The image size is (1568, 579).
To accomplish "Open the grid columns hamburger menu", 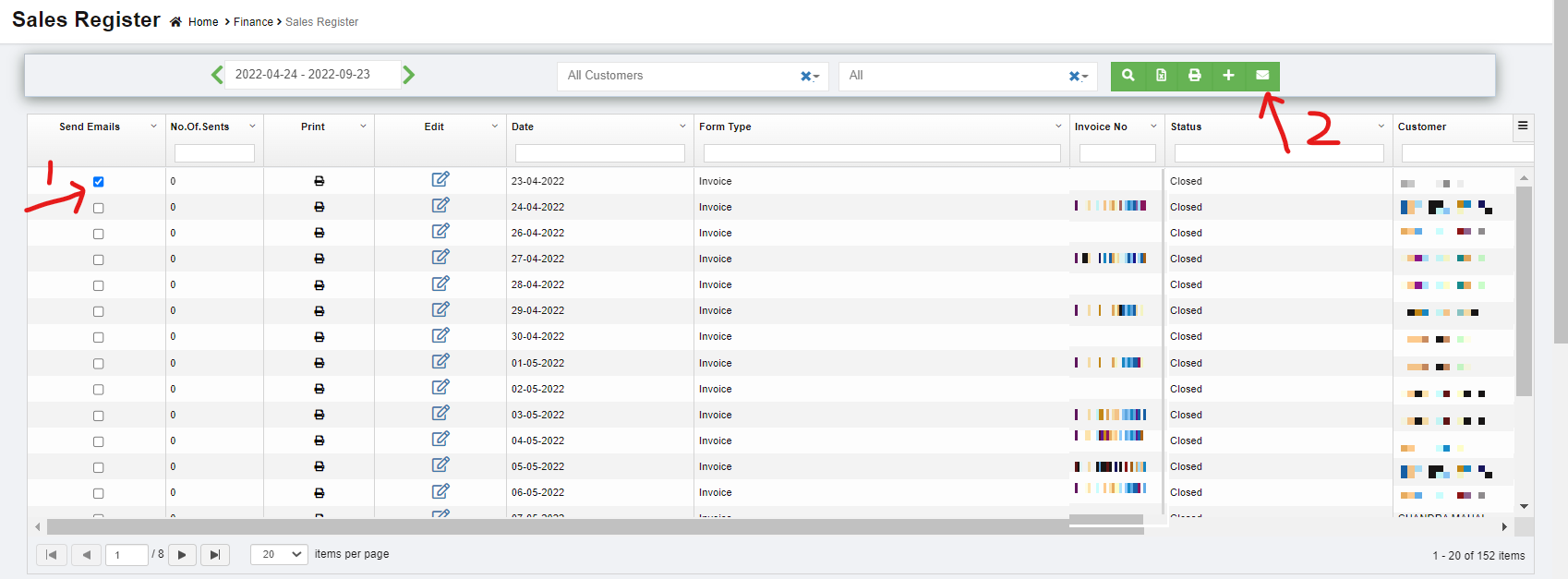I will pos(1523,126).
